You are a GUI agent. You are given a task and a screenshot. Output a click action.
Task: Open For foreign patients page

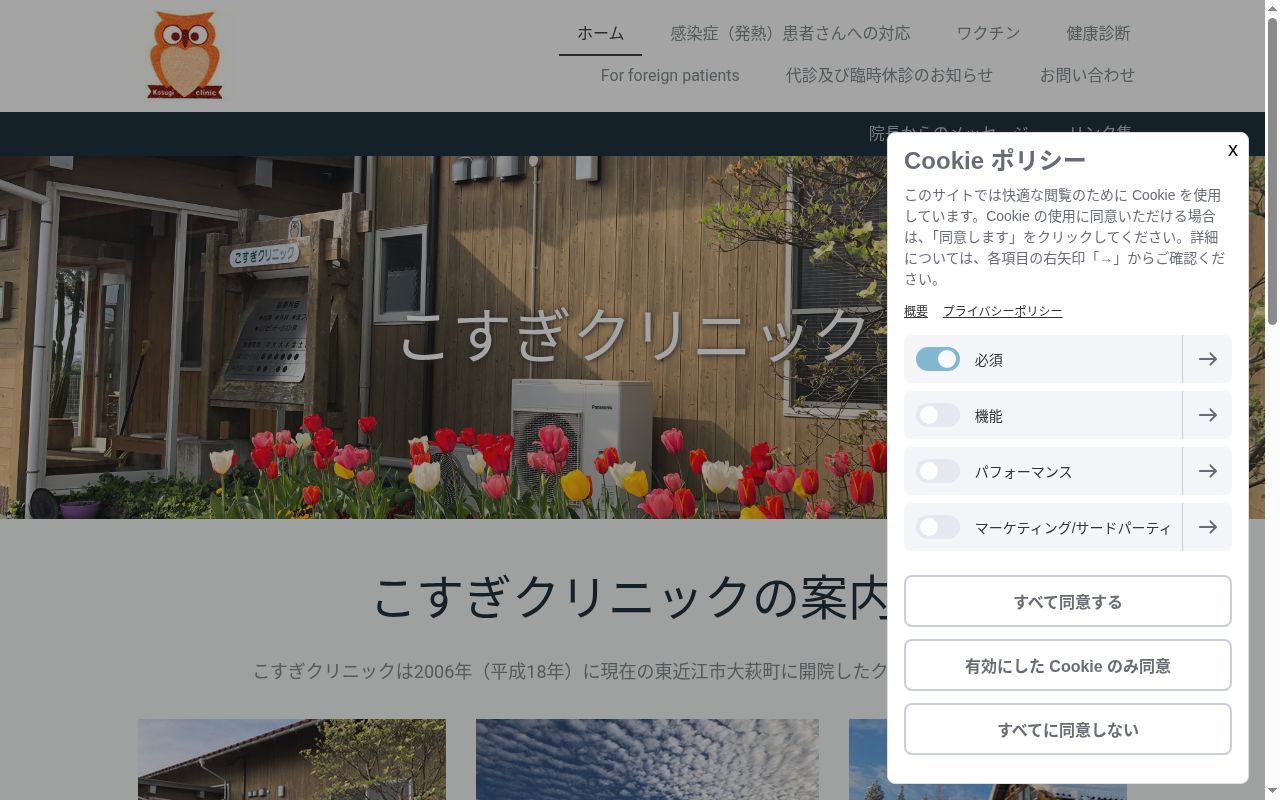click(x=670, y=75)
